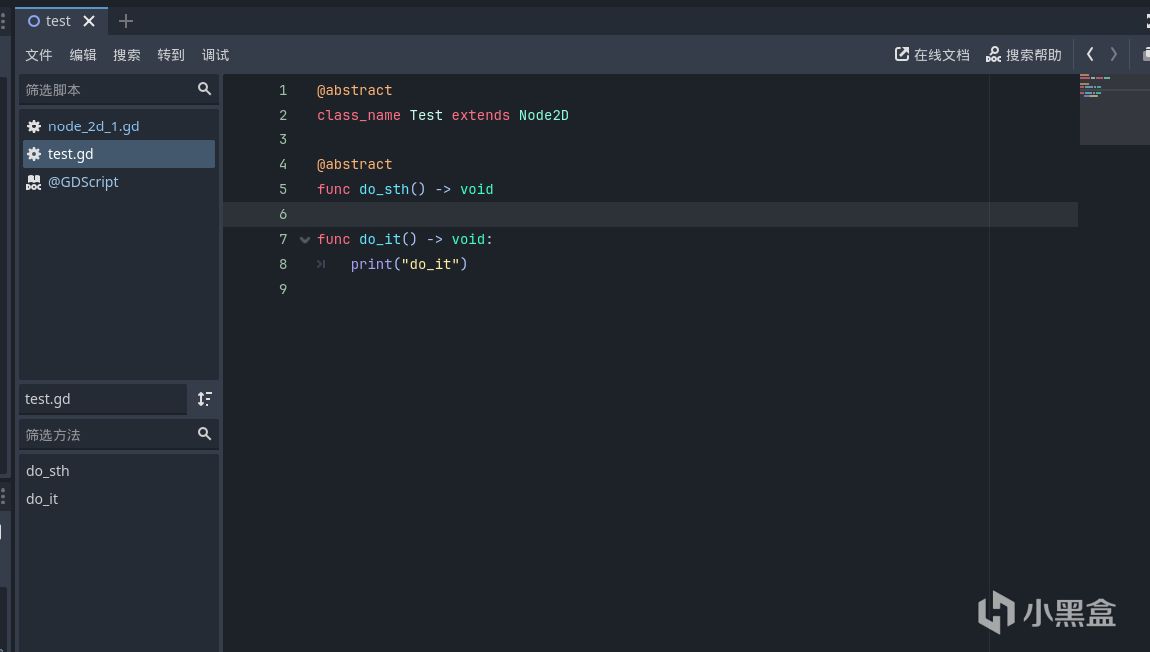Click the DOC icon beside @GDScript
Screen dimensions: 1150x652
[34, 182]
